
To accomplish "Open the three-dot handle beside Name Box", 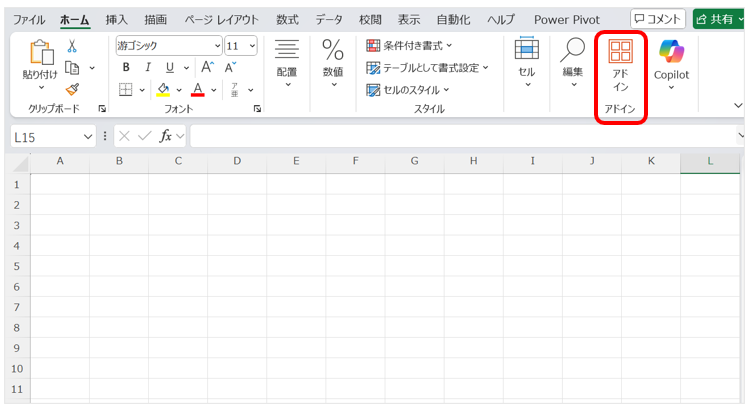I will click(x=104, y=137).
